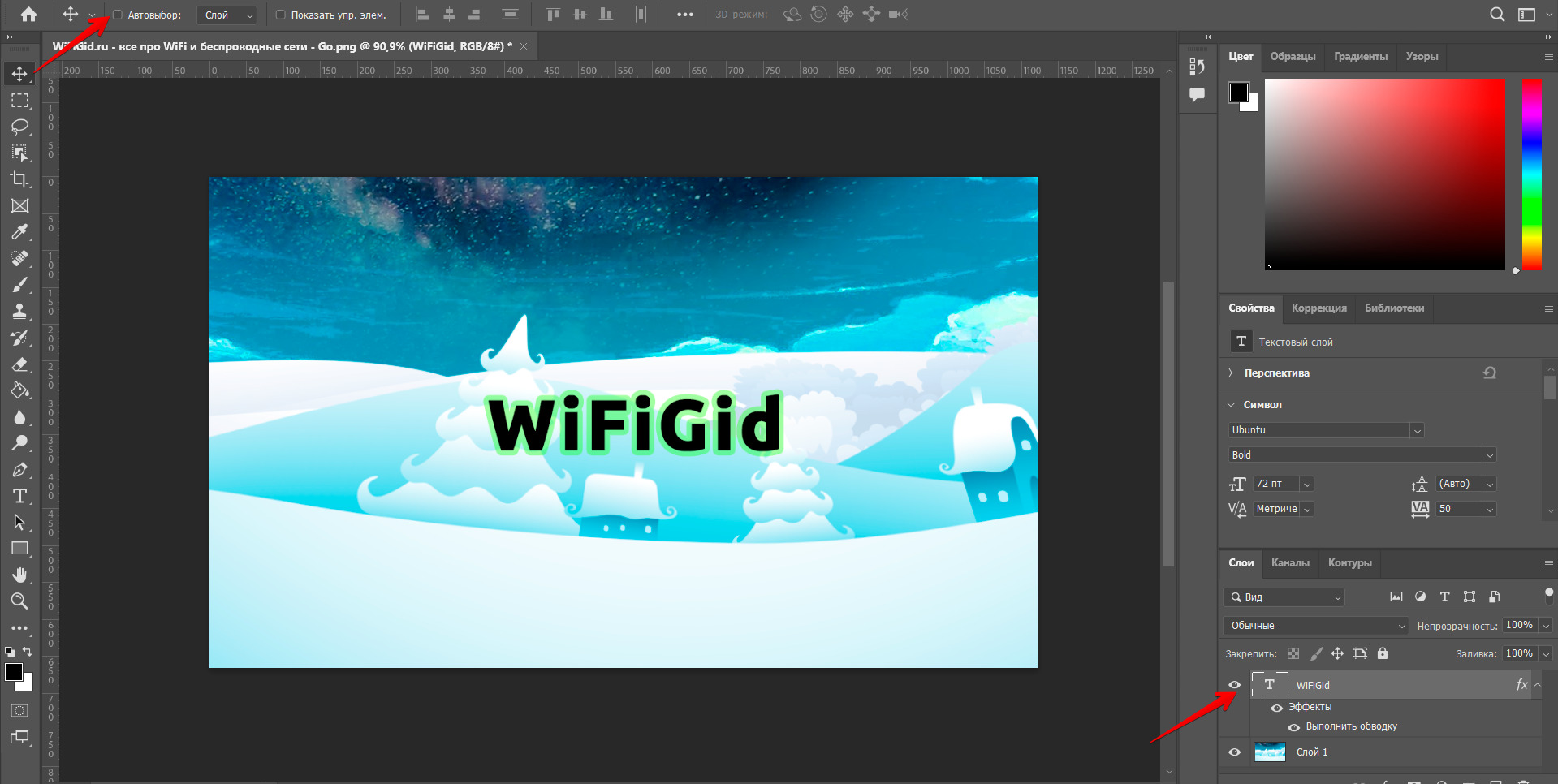Swap foreground and background colors
The image size is (1558, 784).
point(28,652)
